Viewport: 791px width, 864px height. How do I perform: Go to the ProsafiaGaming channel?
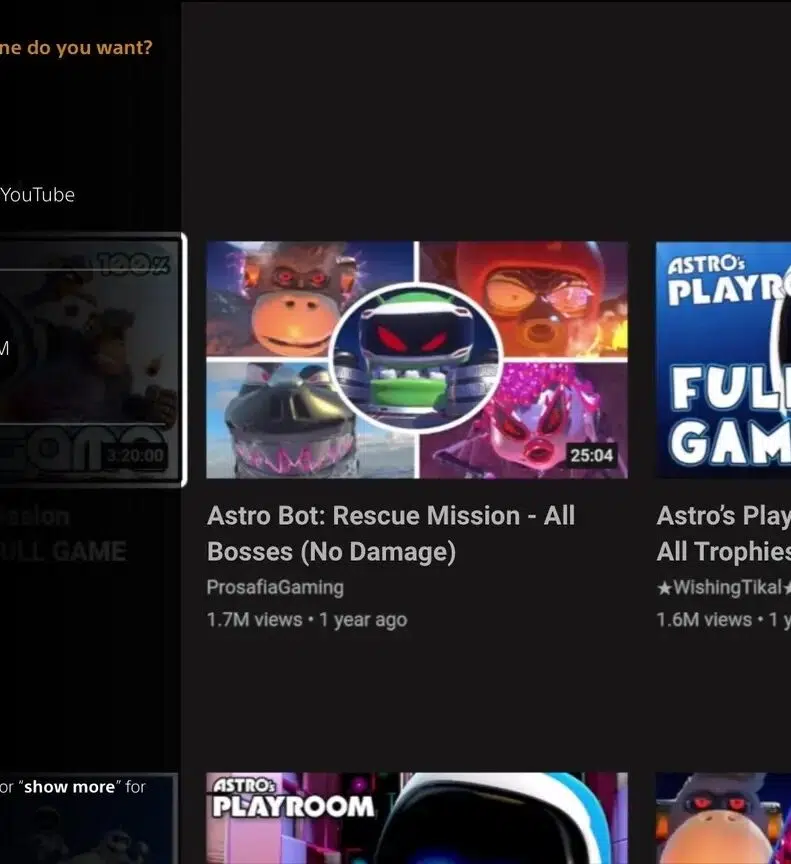point(275,587)
